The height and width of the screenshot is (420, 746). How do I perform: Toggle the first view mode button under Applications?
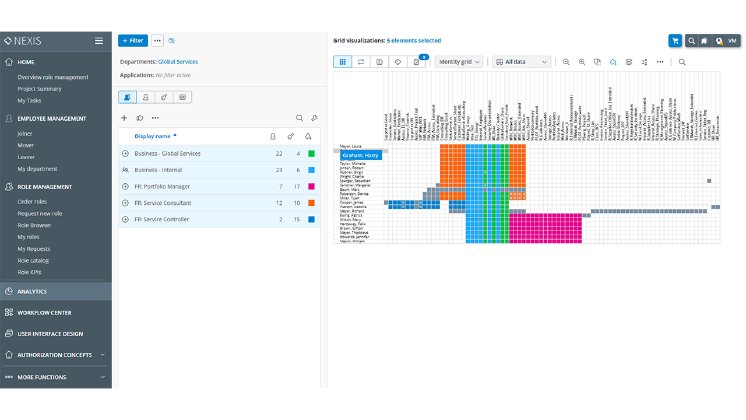pos(127,97)
